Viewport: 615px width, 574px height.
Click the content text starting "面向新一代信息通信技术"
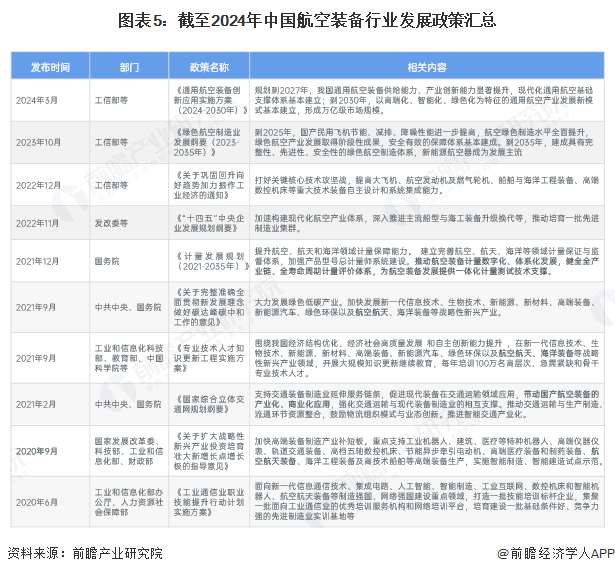pos(427,502)
